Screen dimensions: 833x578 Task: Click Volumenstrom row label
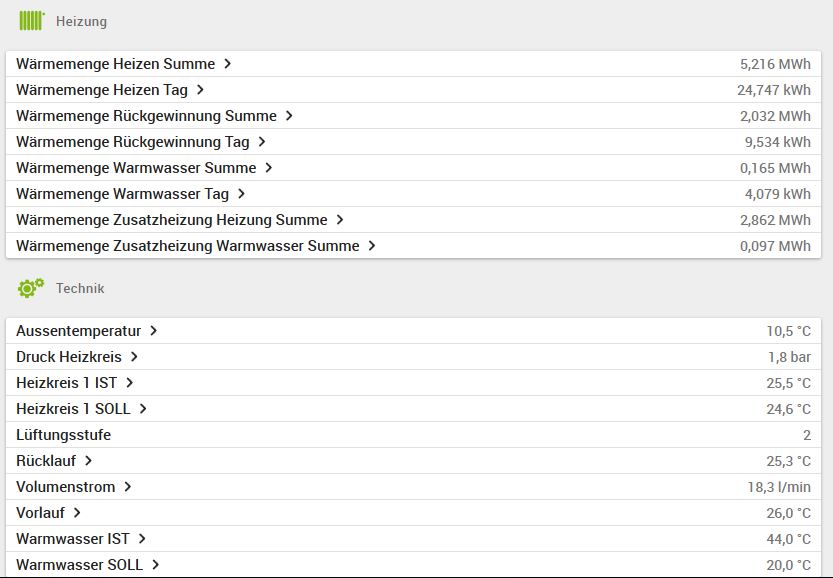tap(65, 487)
